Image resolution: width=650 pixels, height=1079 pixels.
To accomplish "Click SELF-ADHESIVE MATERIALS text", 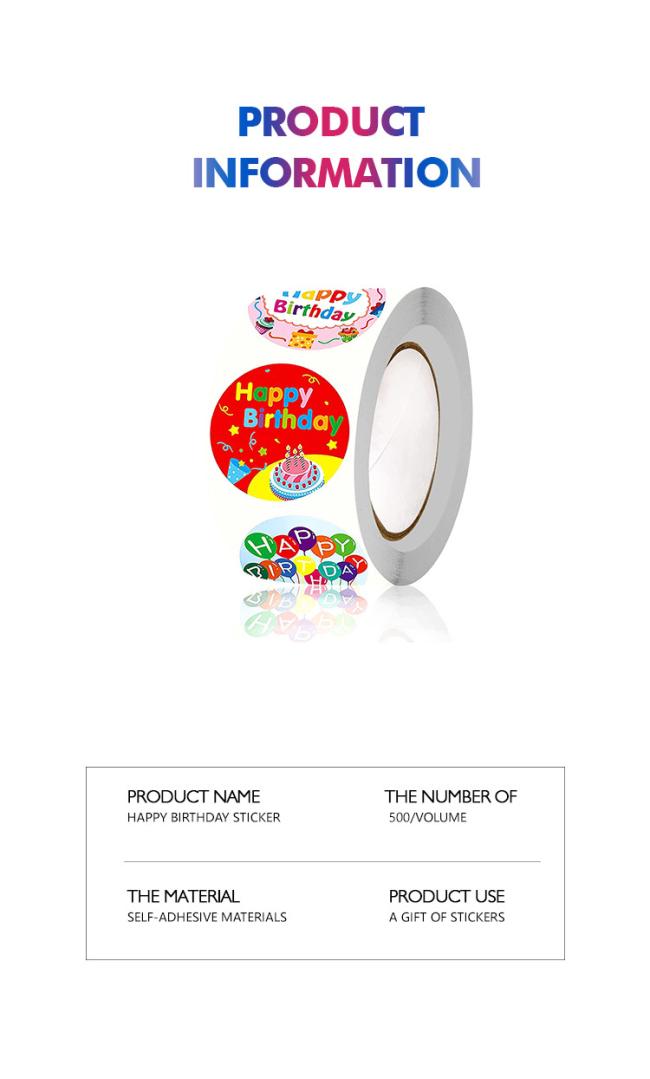I will click(x=207, y=917).
